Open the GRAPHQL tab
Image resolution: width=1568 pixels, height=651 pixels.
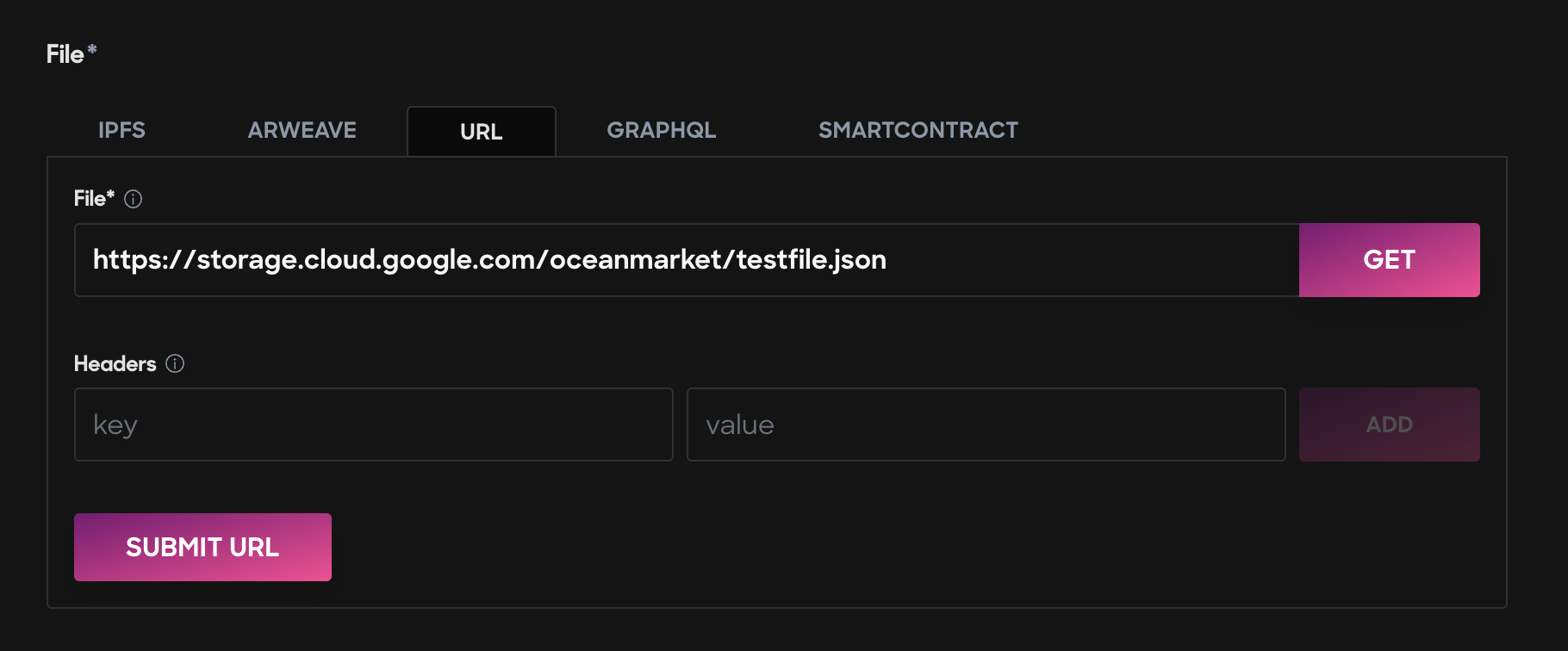coord(662,130)
